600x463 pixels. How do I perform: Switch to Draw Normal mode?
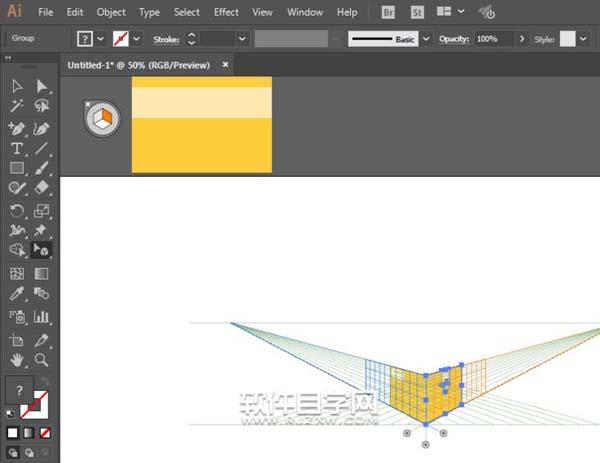click(x=13, y=453)
